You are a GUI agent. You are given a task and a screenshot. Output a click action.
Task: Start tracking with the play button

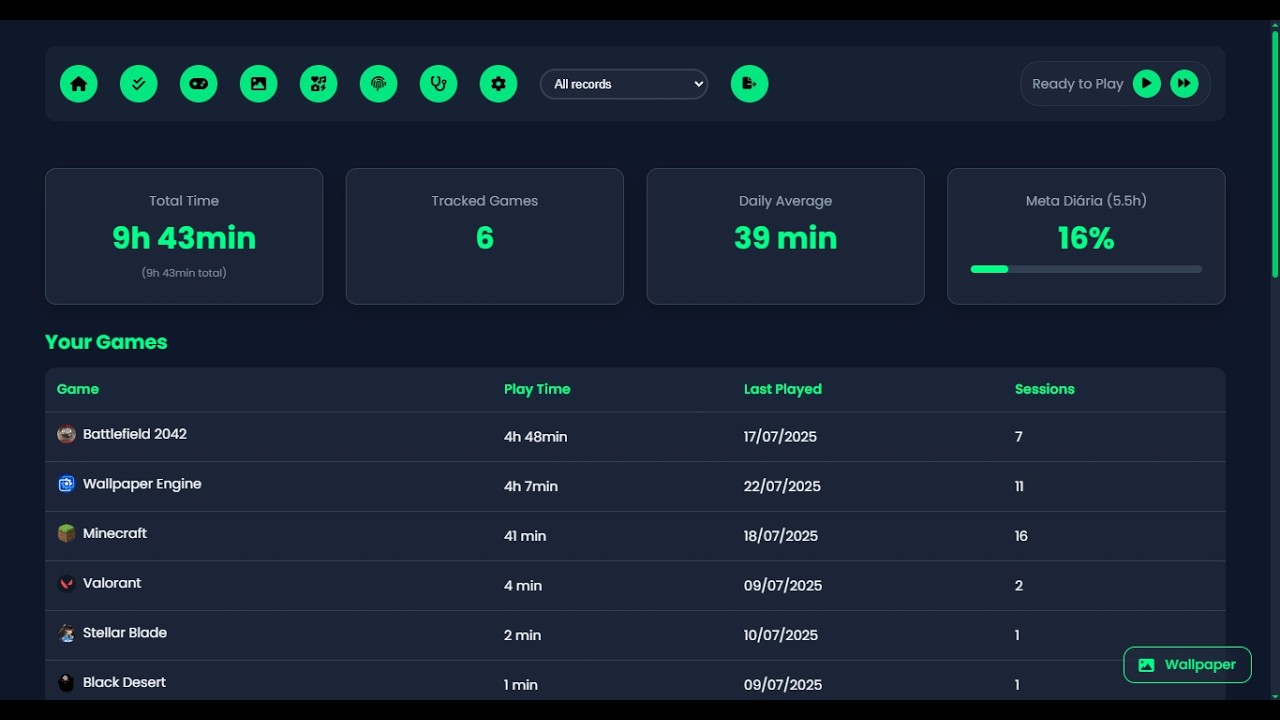coord(1147,84)
